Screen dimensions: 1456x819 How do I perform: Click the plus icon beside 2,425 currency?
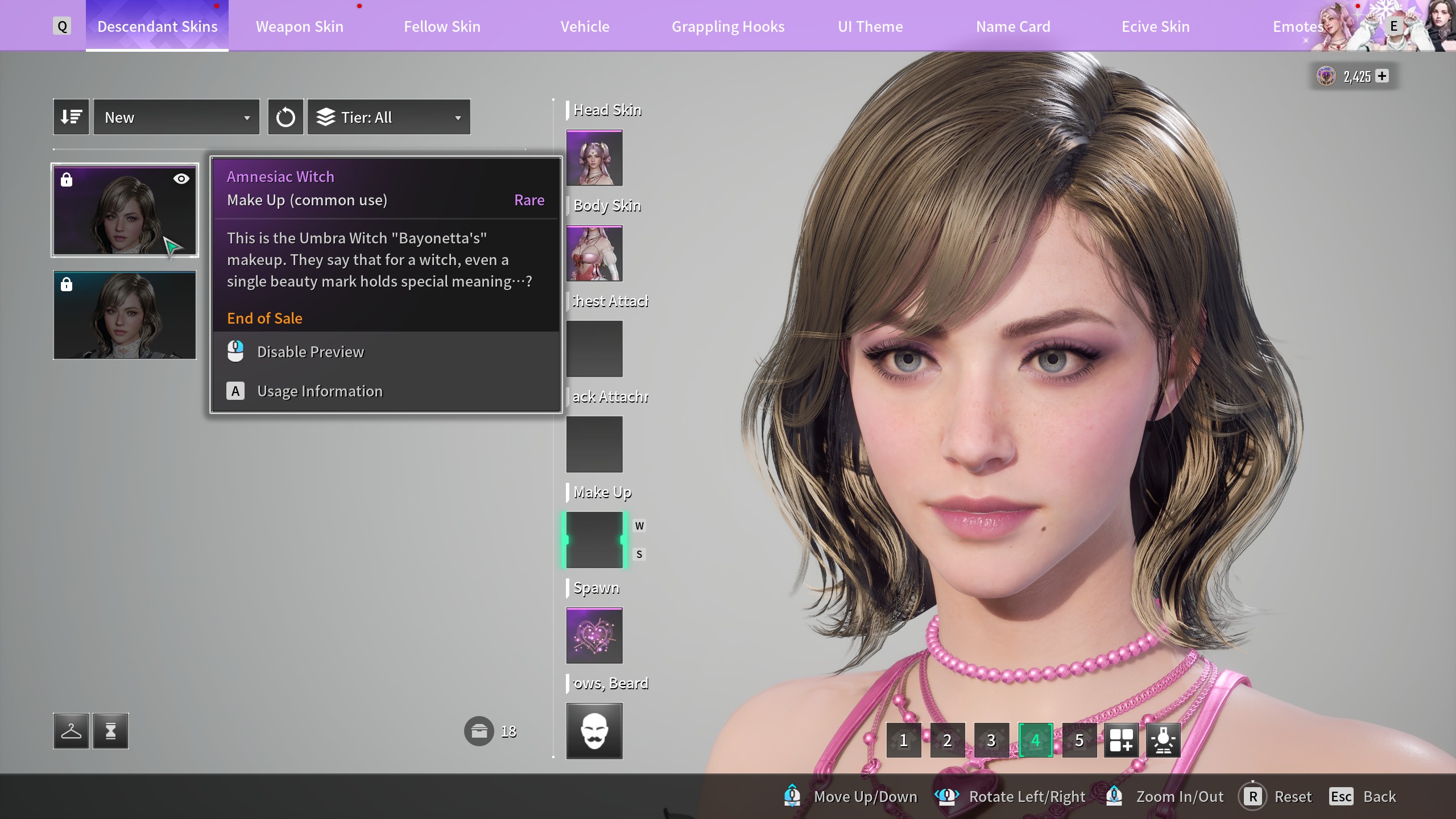1383,76
